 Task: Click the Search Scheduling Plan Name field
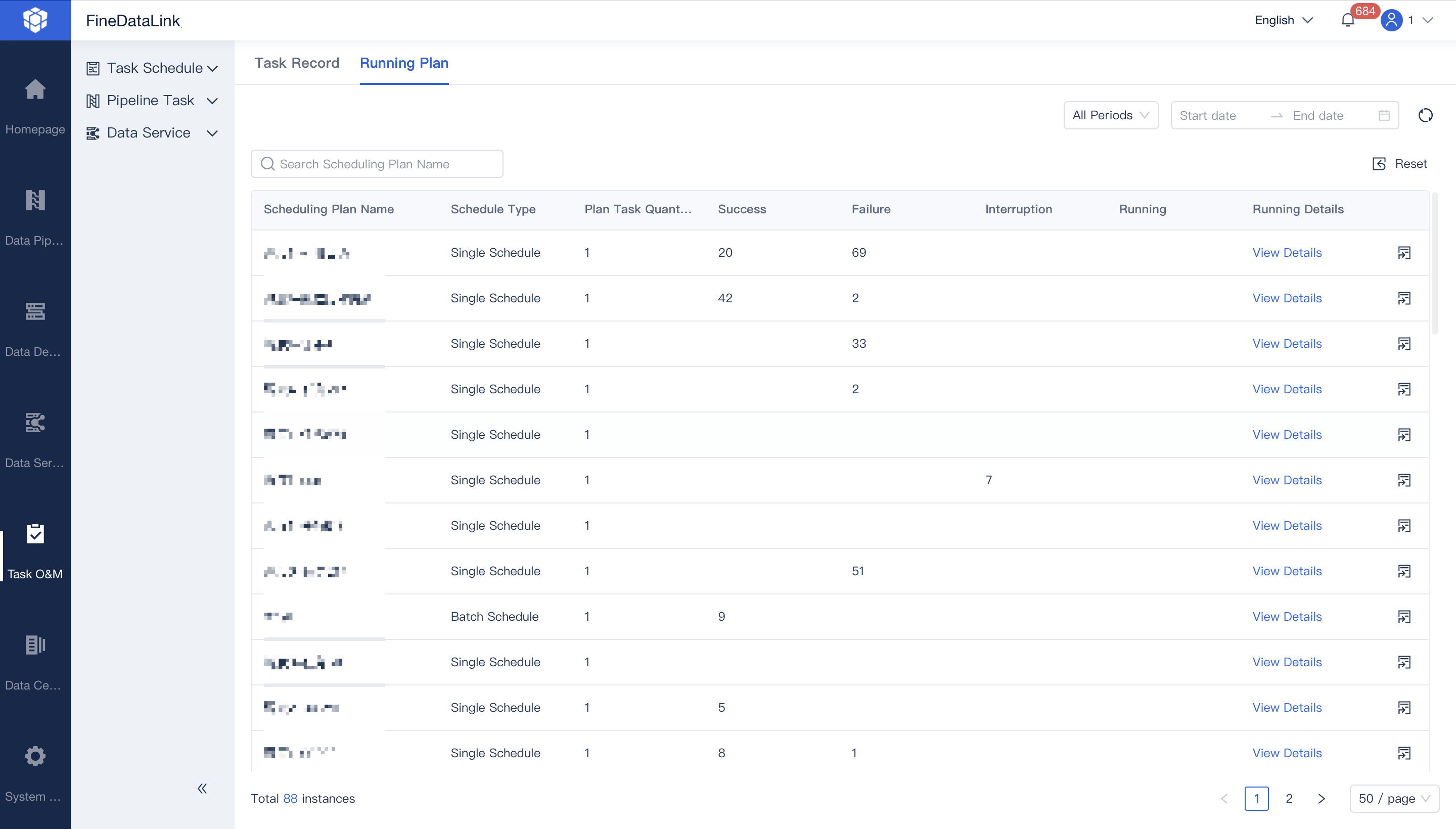tap(376, 163)
